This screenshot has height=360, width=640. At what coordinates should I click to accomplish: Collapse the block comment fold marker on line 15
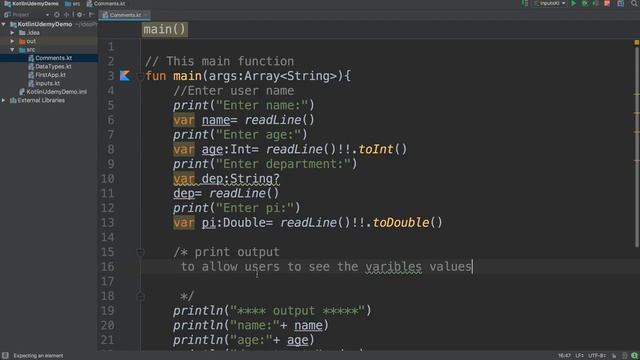[x=140, y=252]
